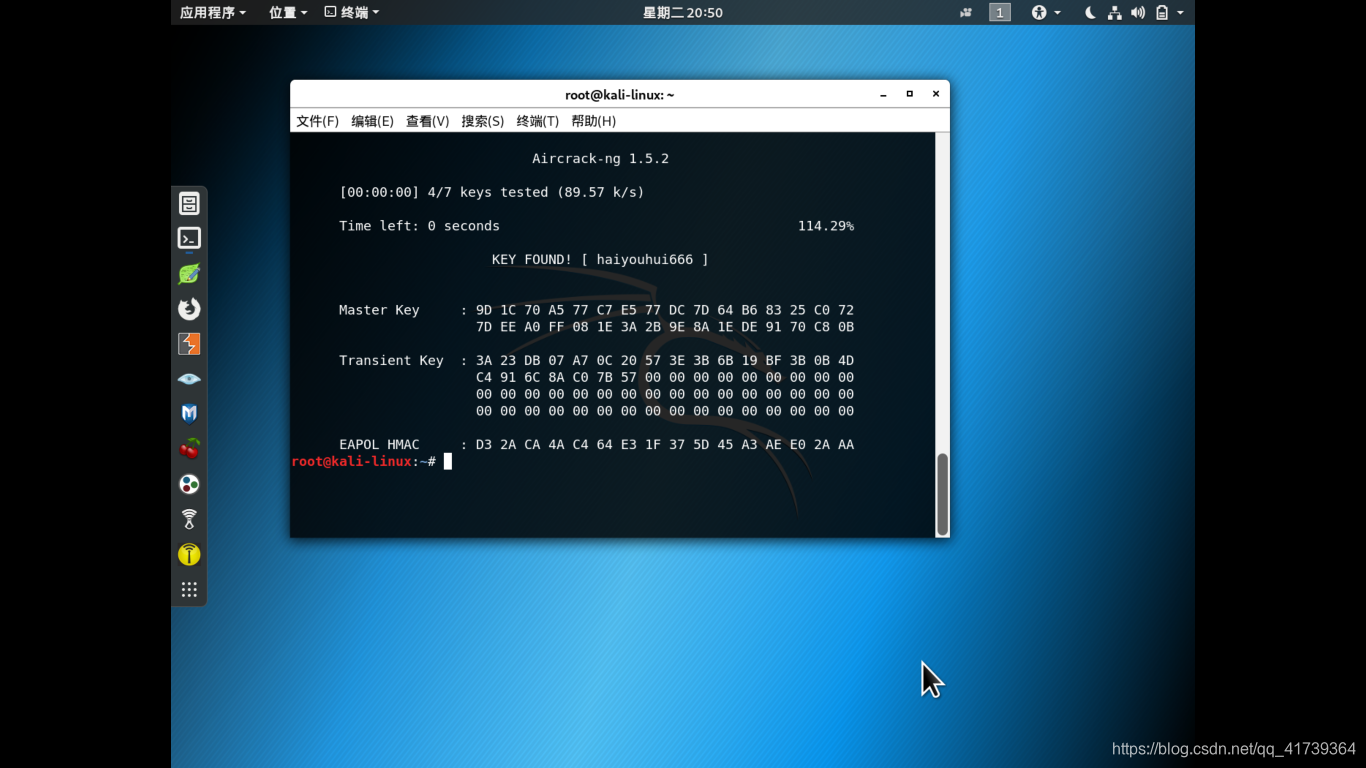
Task: Open the yellow circular antenna dock icon
Action: pos(189,554)
